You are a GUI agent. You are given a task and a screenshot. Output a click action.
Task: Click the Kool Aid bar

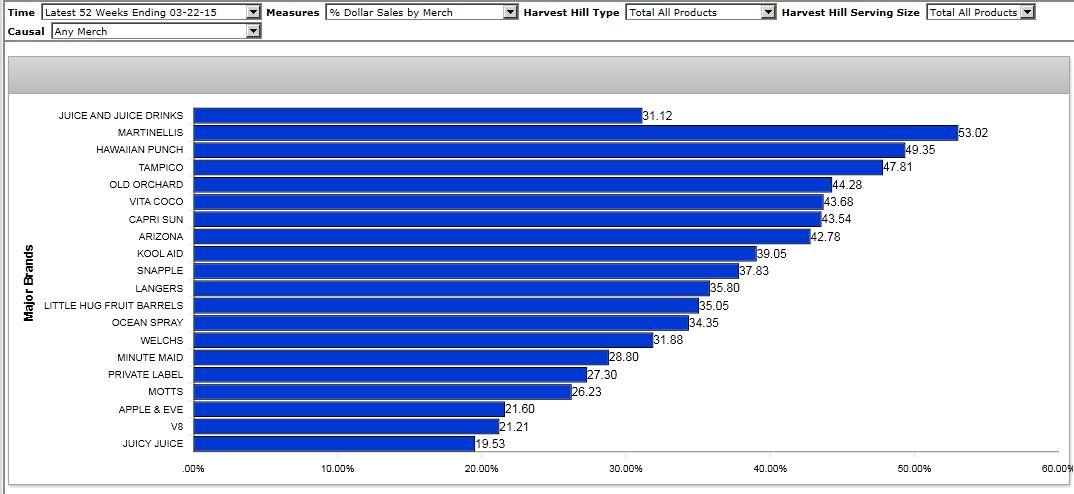[x=475, y=254]
